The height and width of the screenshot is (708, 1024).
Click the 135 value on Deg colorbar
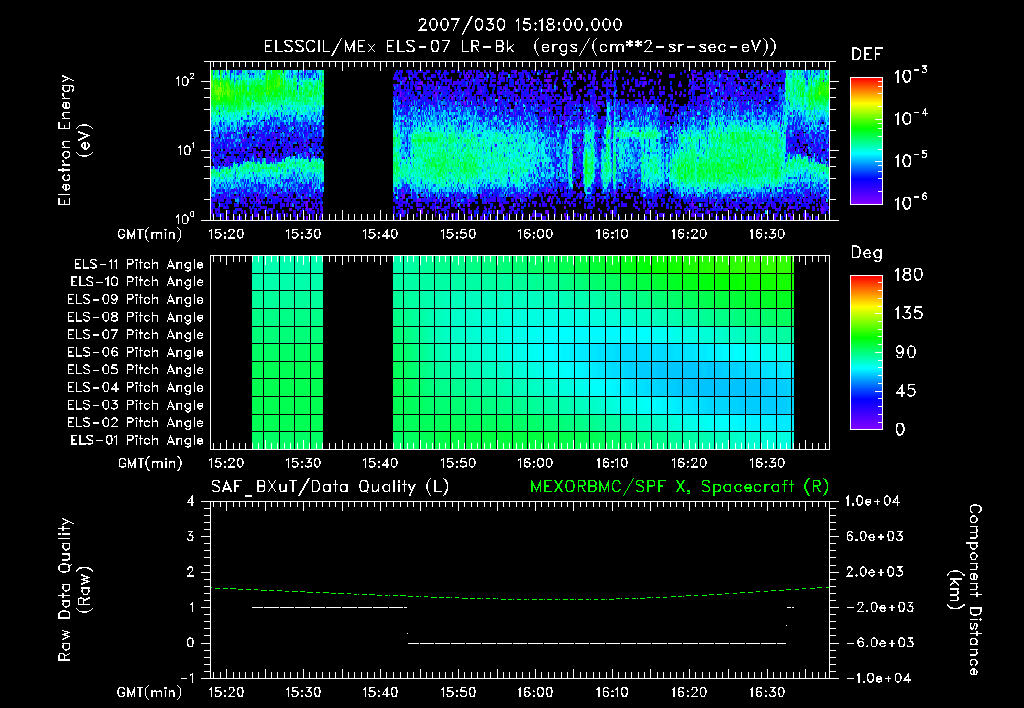pyautogui.click(x=909, y=314)
